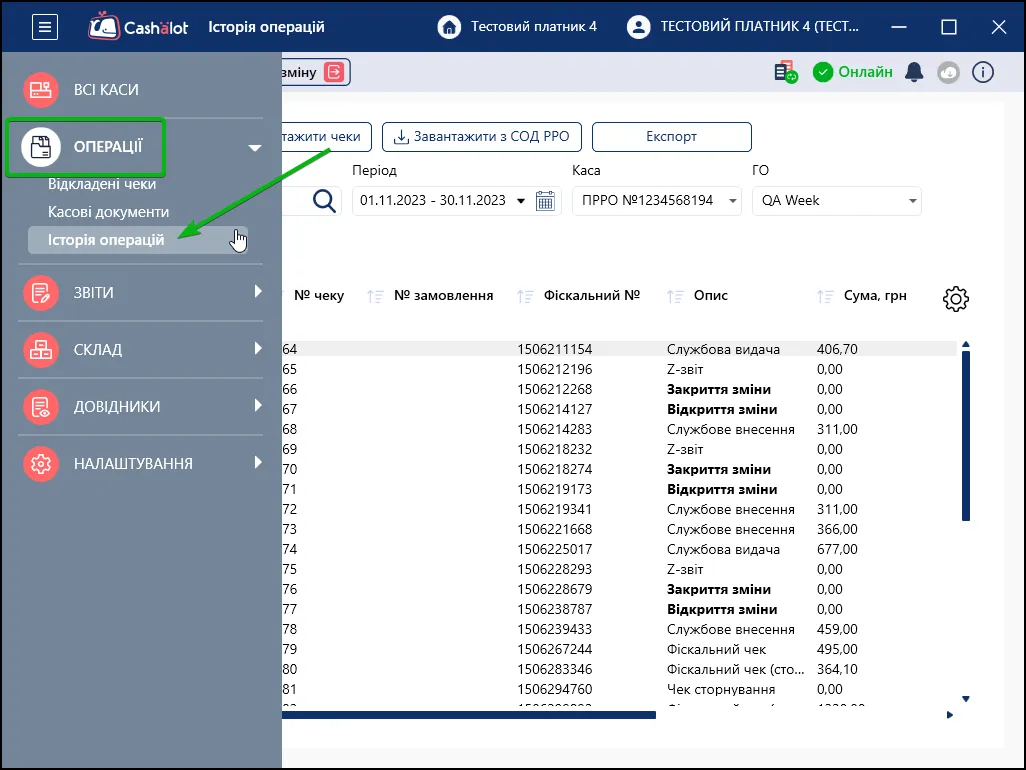The height and width of the screenshot is (770, 1026).
Task: Click the cloud sync status icon
Action: click(948, 72)
